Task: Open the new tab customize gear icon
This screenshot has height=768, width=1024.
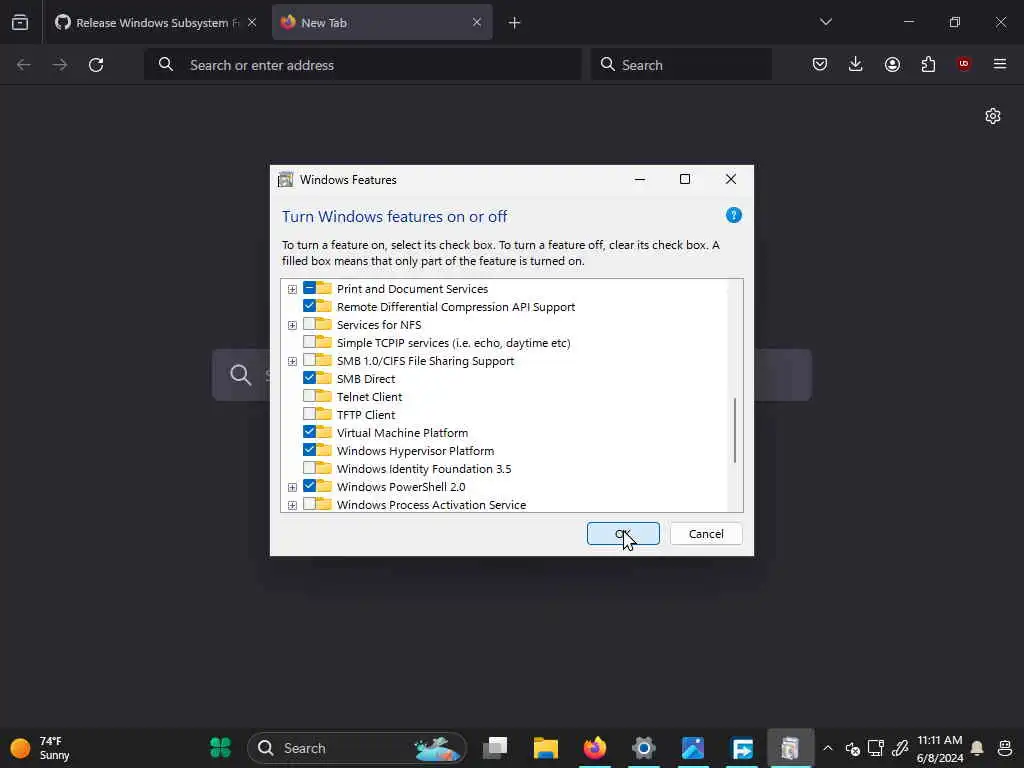Action: click(x=993, y=116)
